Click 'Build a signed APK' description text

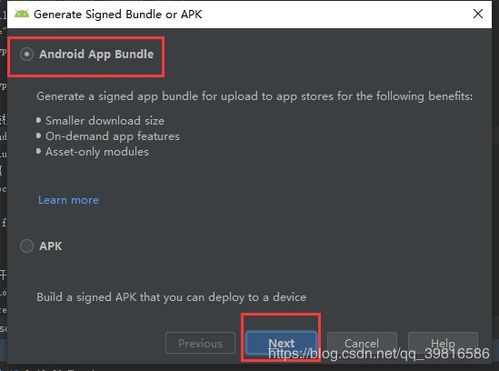pos(171,297)
